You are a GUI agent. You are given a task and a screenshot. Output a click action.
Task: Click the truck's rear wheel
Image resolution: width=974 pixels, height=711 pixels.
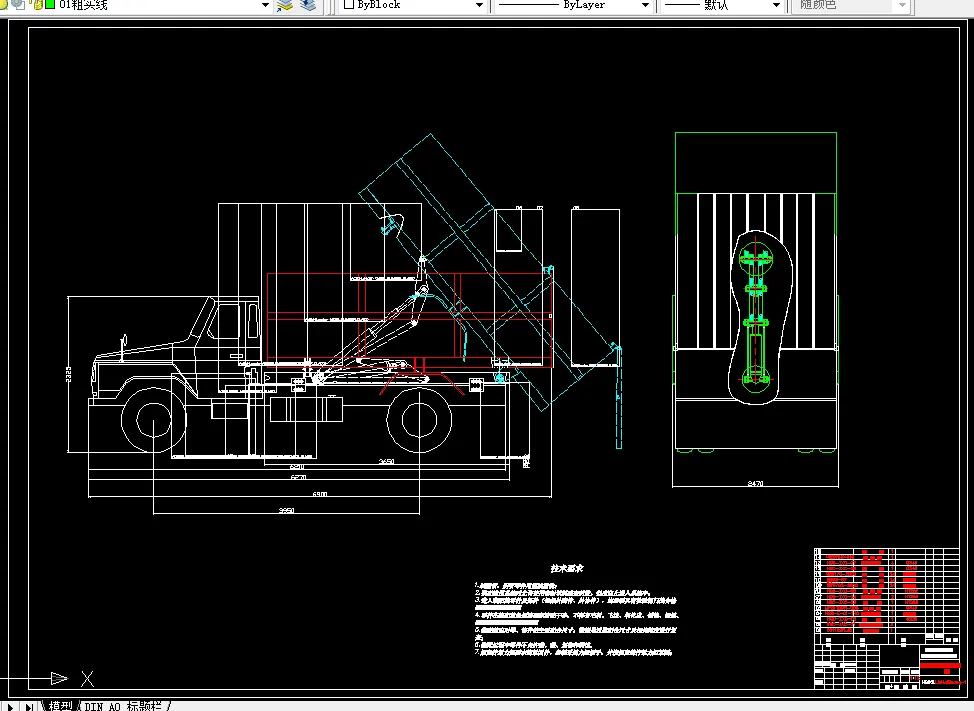point(419,420)
